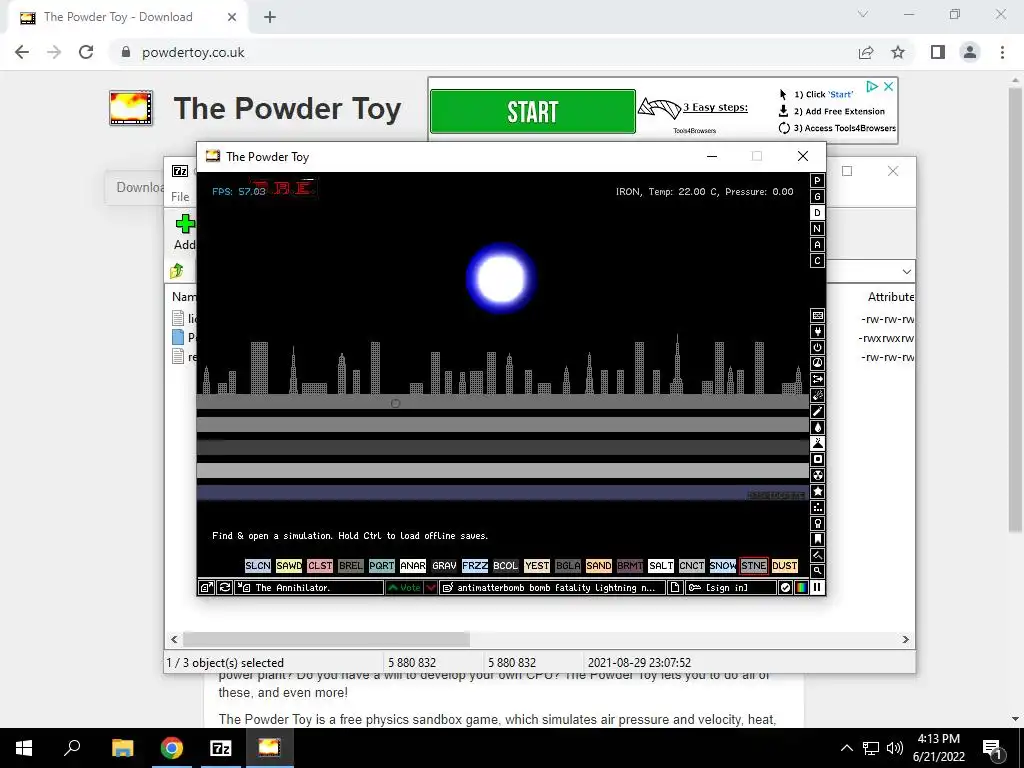Open render options rainbow icon
The image size is (1024, 768).
point(801,587)
